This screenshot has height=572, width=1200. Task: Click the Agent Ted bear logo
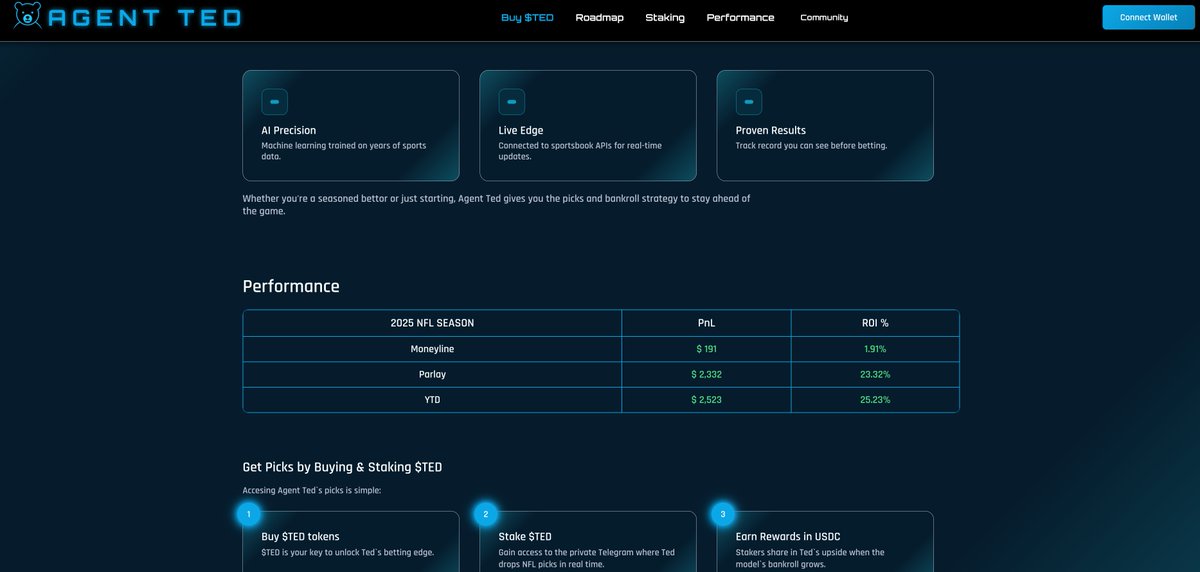[27, 16]
